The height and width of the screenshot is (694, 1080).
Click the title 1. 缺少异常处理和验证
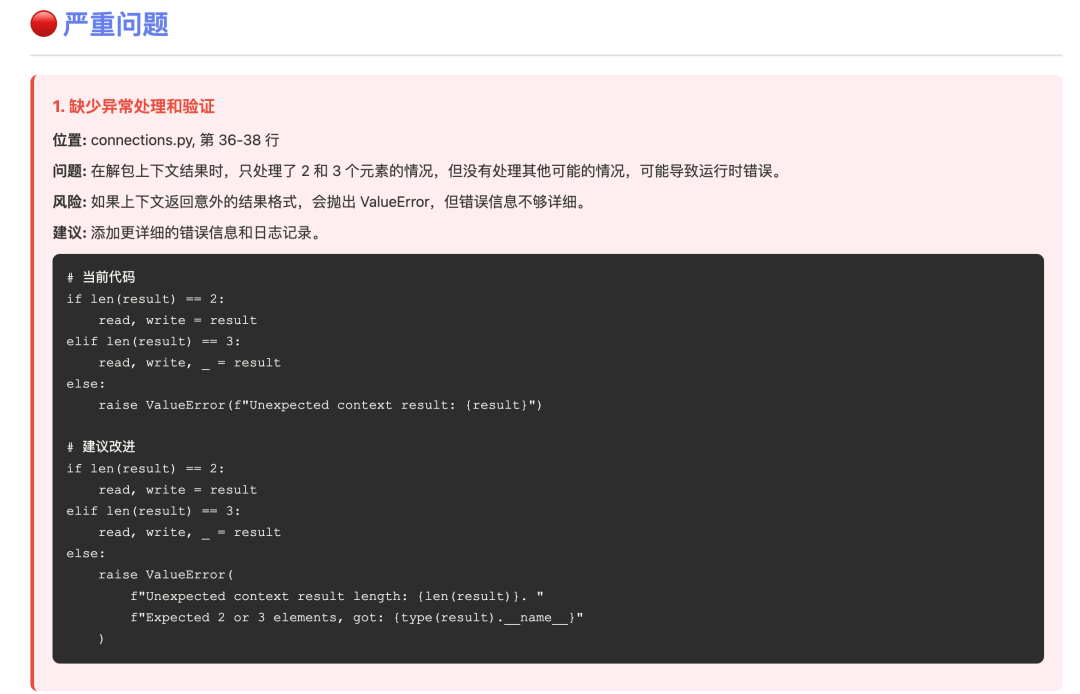click(x=133, y=106)
